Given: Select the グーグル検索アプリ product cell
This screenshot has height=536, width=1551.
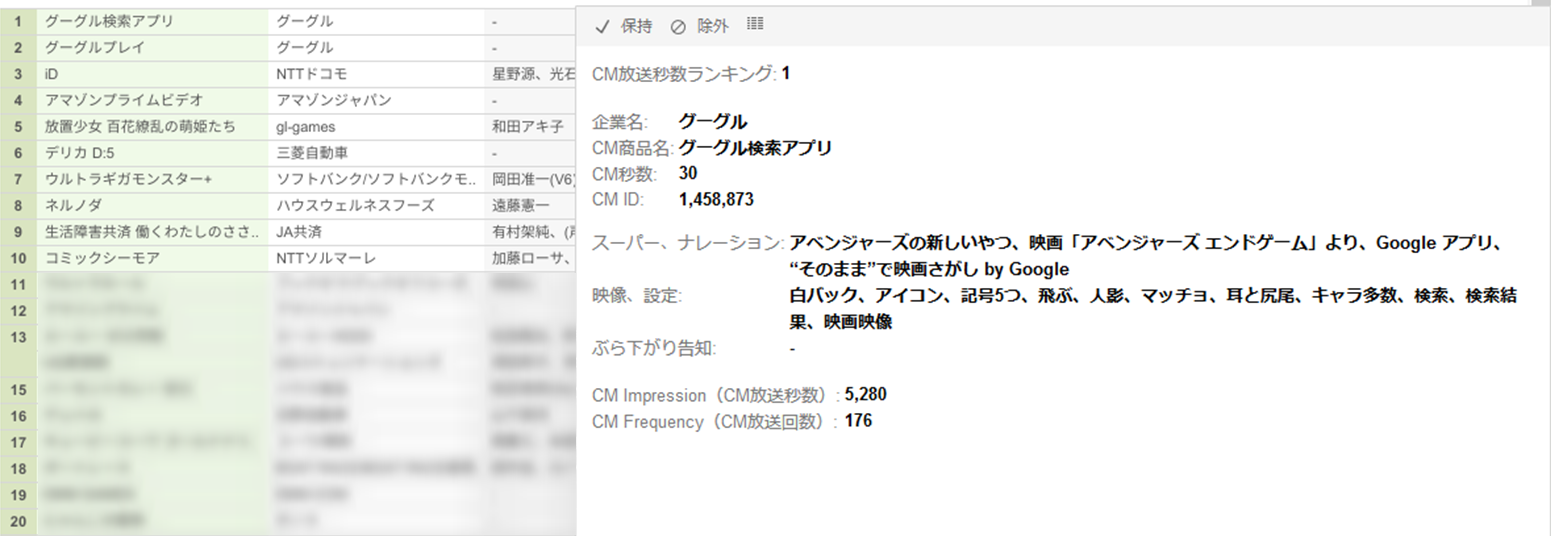Looking at the screenshot, I should coord(109,21).
